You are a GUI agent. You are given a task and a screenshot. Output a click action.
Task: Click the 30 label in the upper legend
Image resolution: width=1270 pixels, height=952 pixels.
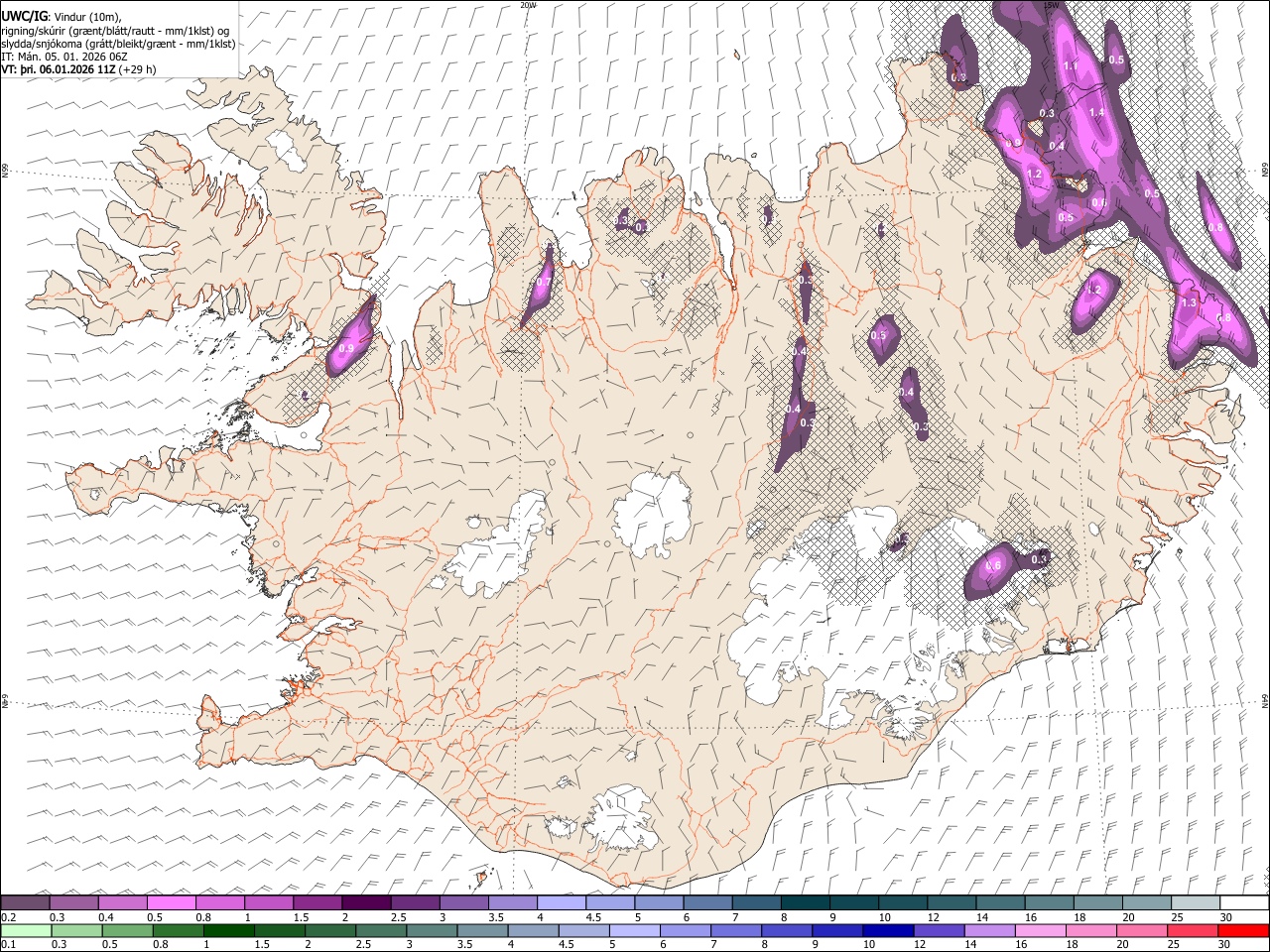tap(1225, 917)
